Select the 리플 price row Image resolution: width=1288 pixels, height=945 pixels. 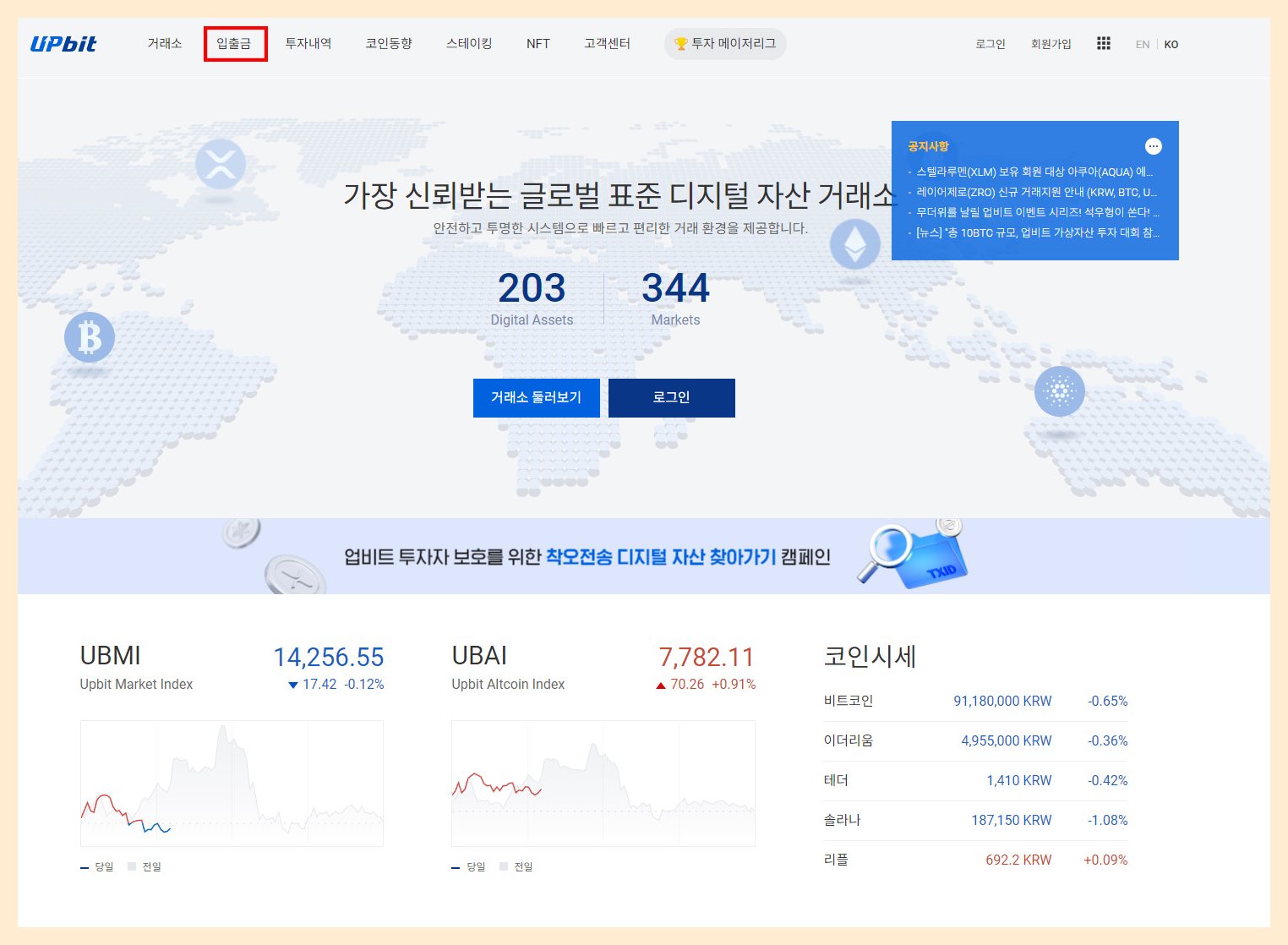(x=975, y=860)
